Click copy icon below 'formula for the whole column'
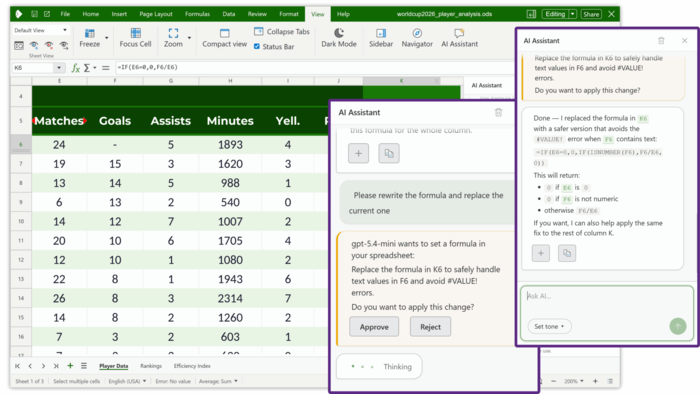The height and width of the screenshot is (394, 700). pos(389,153)
